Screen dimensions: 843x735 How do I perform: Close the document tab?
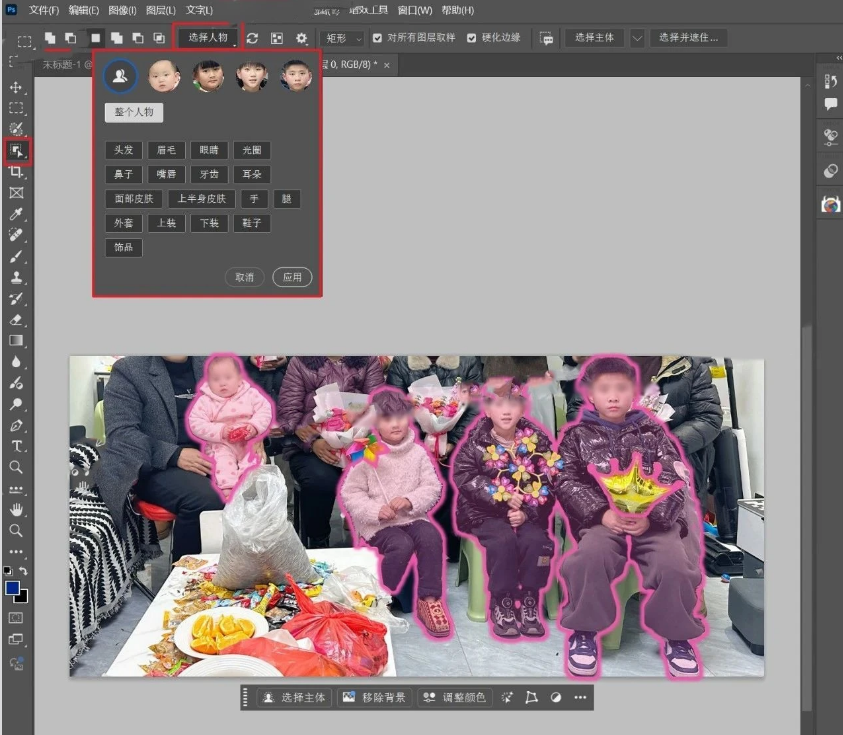(x=387, y=65)
